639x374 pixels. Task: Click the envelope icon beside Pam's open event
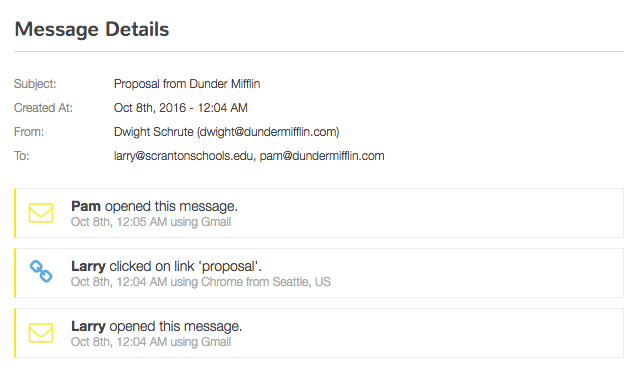pos(41,213)
